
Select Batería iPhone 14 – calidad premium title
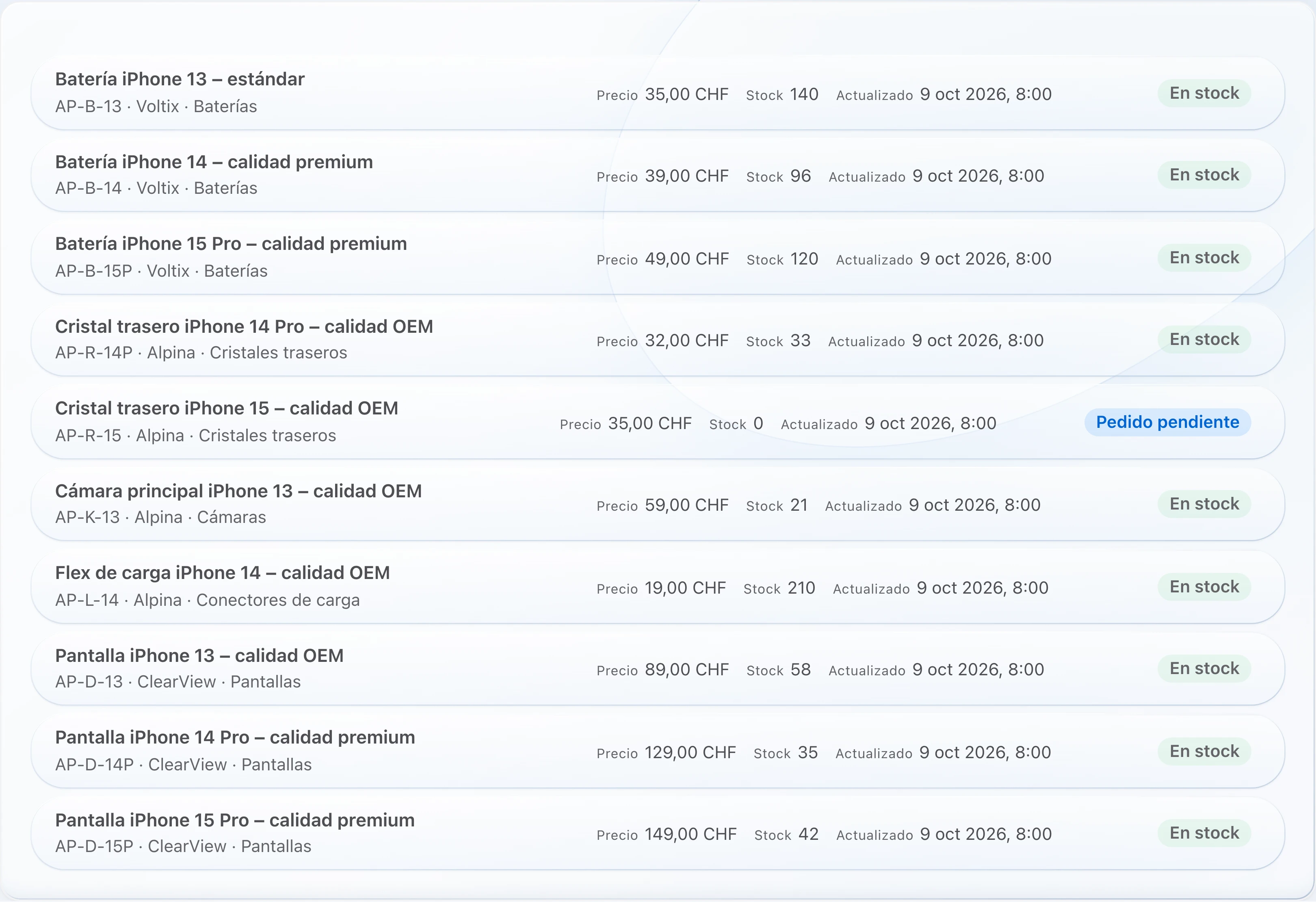click(x=214, y=162)
